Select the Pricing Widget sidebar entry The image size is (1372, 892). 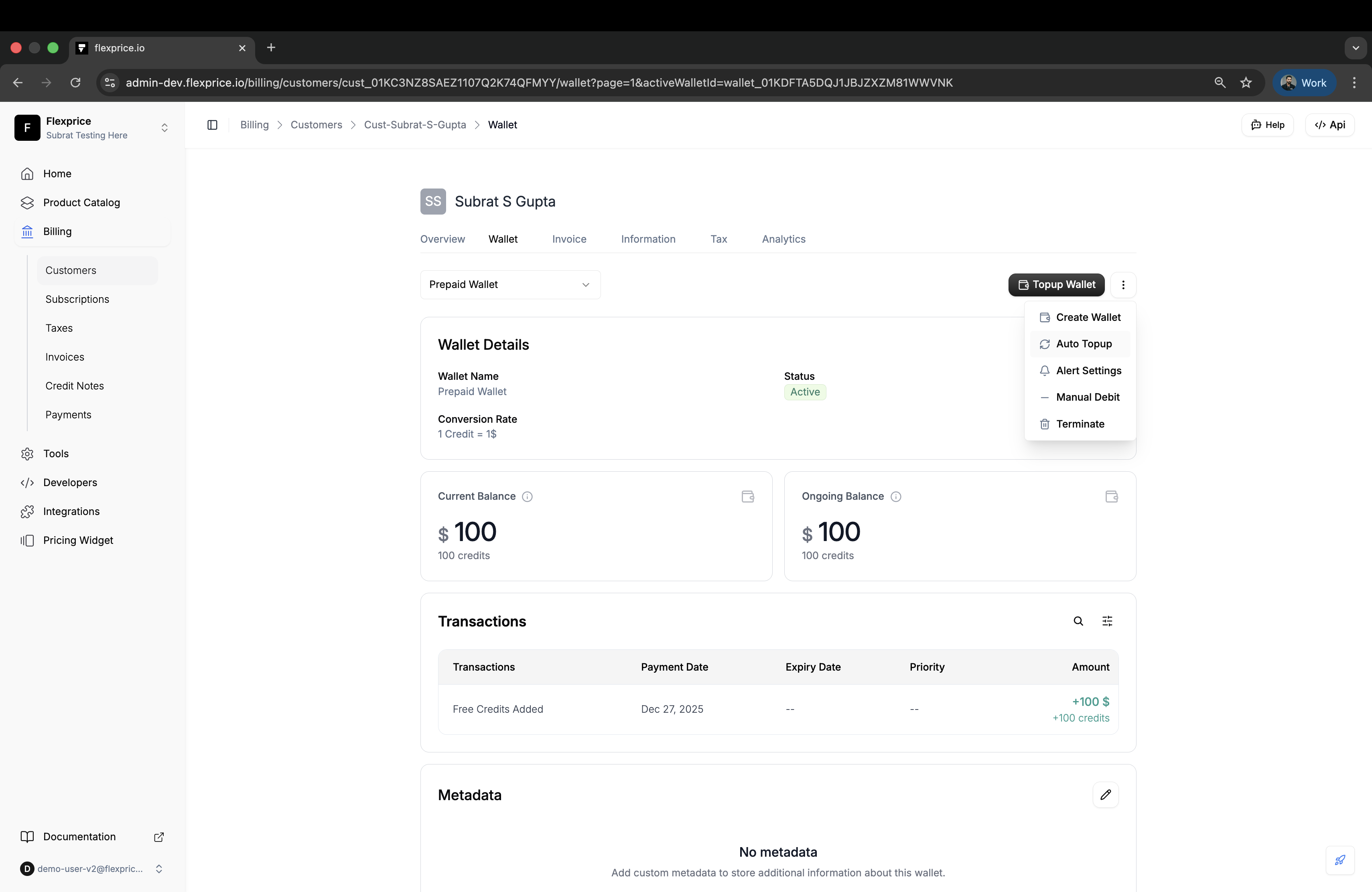[78, 540]
